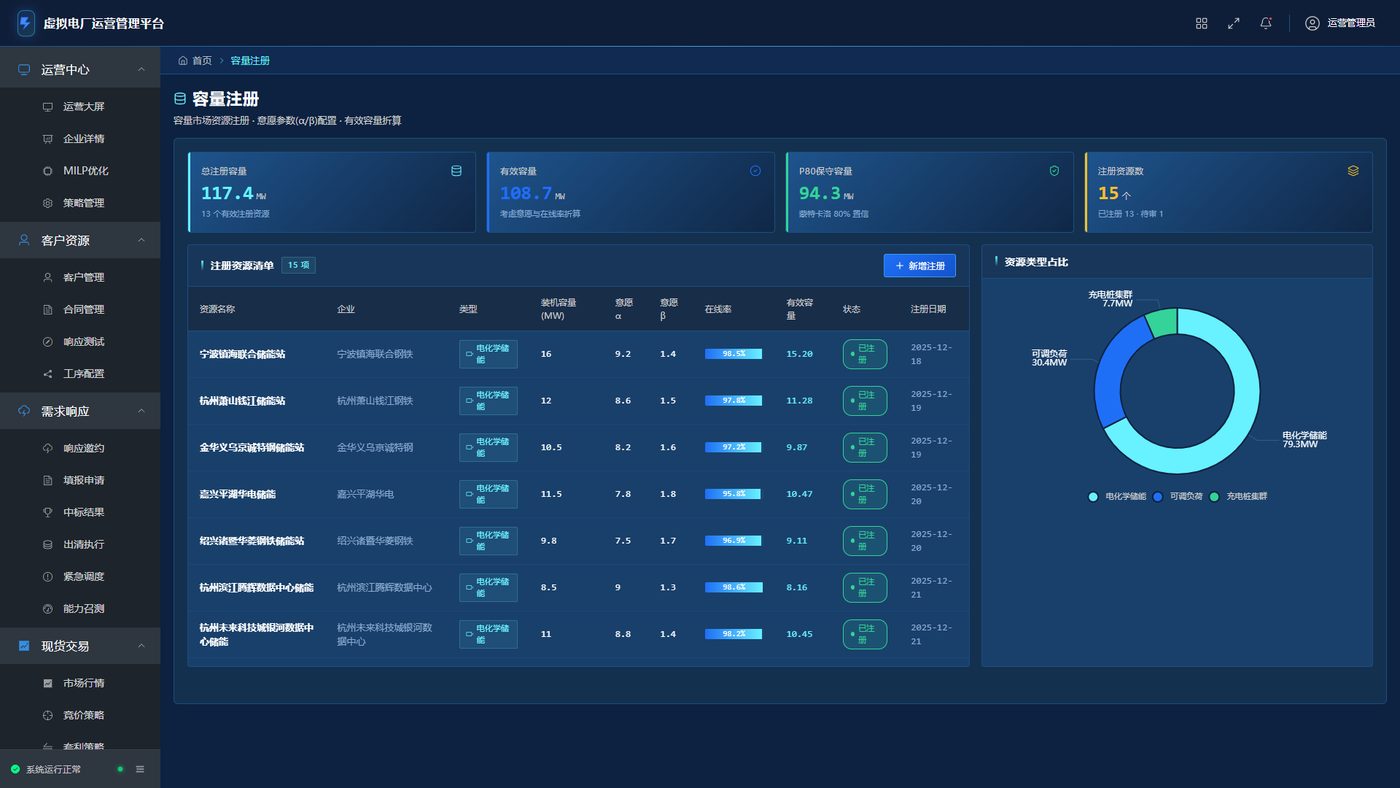
Task: Click the 竞价策略 target icon
Action: pos(47,715)
